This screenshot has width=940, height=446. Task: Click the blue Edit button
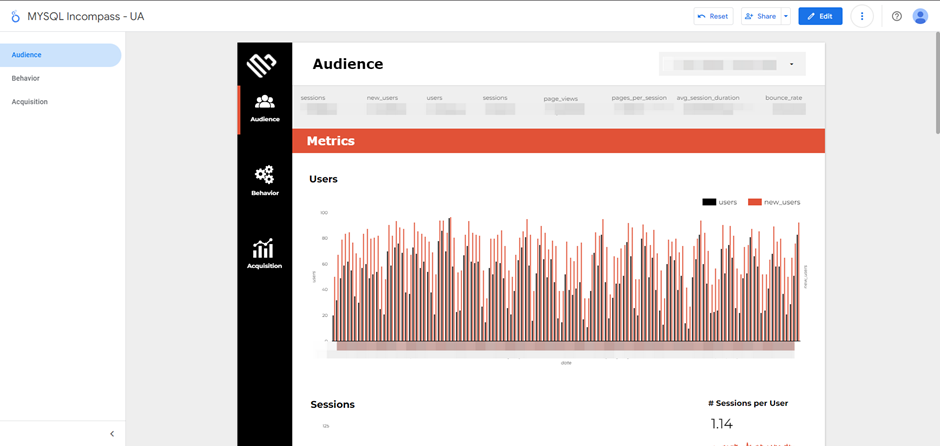click(x=820, y=16)
